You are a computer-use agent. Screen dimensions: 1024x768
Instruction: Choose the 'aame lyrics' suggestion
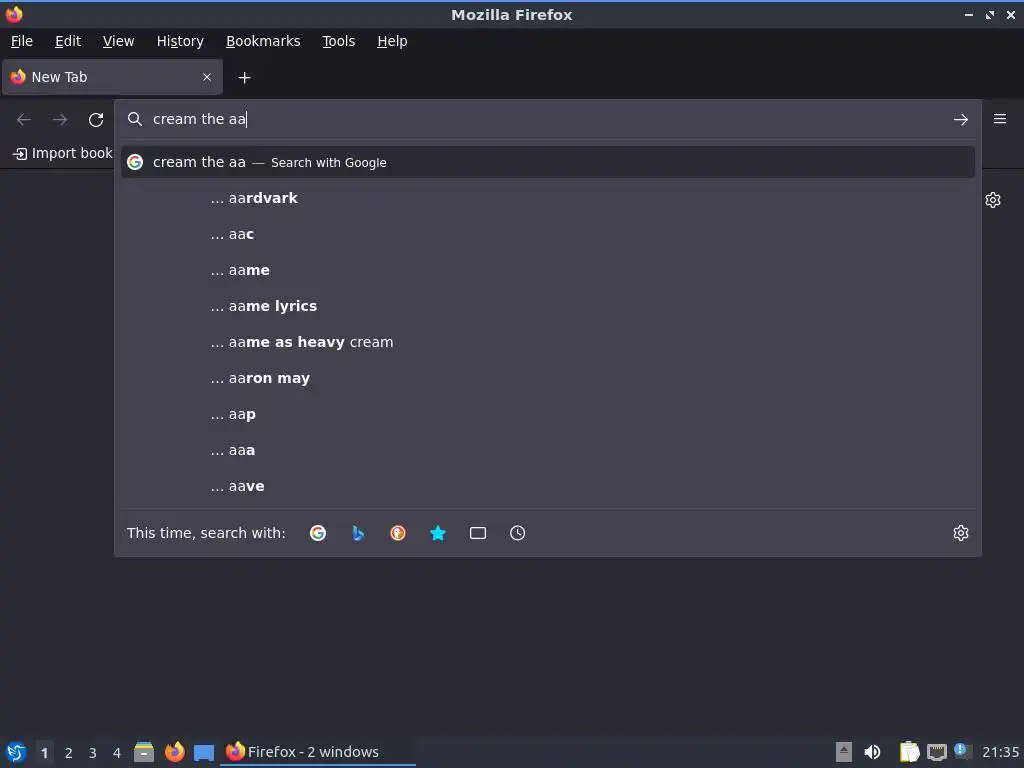pos(547,306)
